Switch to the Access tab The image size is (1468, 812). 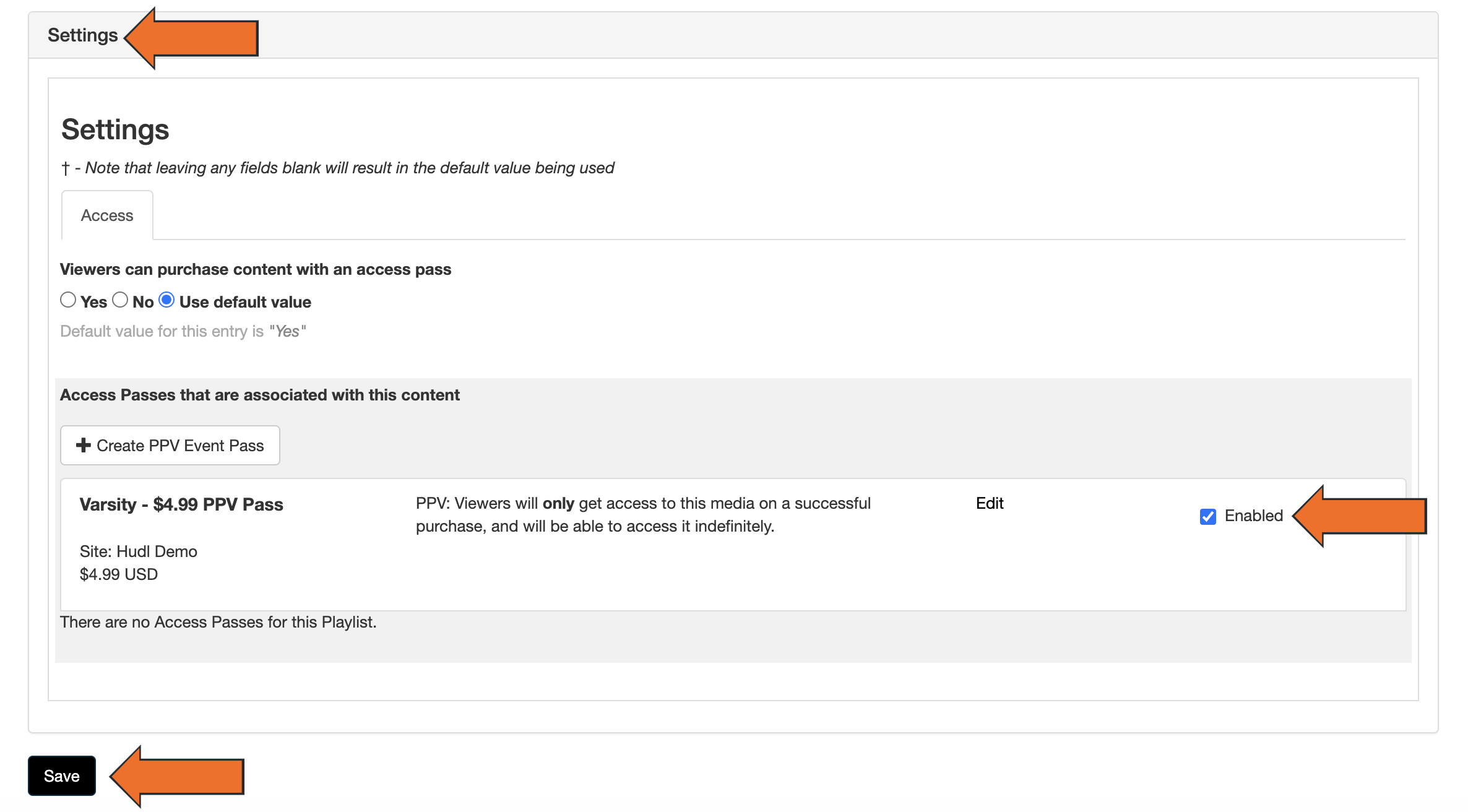point(106,215)
